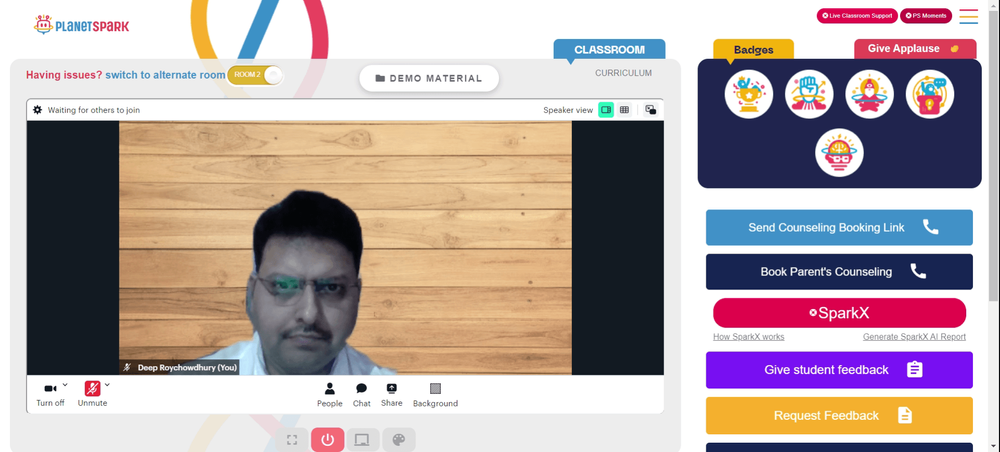Open the Chat panel

click(362, 395)
